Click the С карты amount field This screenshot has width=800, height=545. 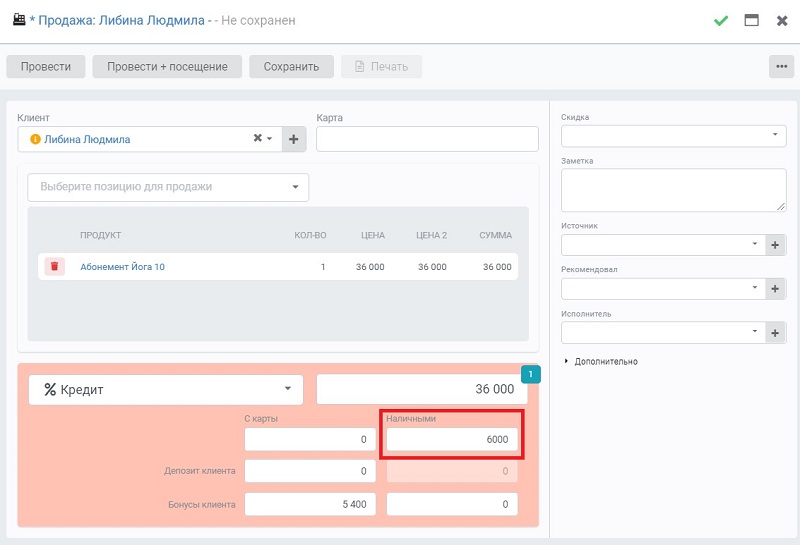310,439
